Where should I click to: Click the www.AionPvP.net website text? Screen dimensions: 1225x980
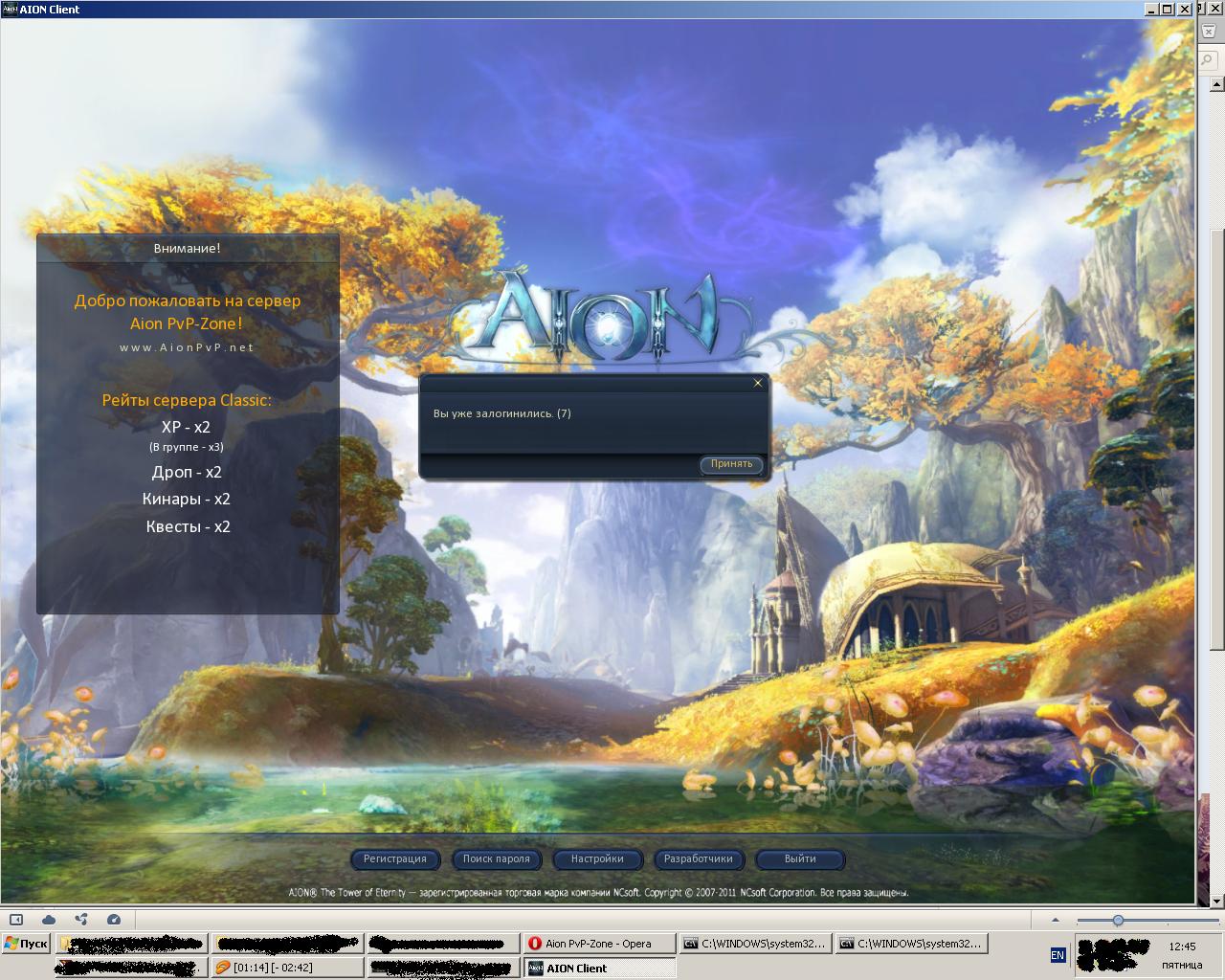click(188, 347)
